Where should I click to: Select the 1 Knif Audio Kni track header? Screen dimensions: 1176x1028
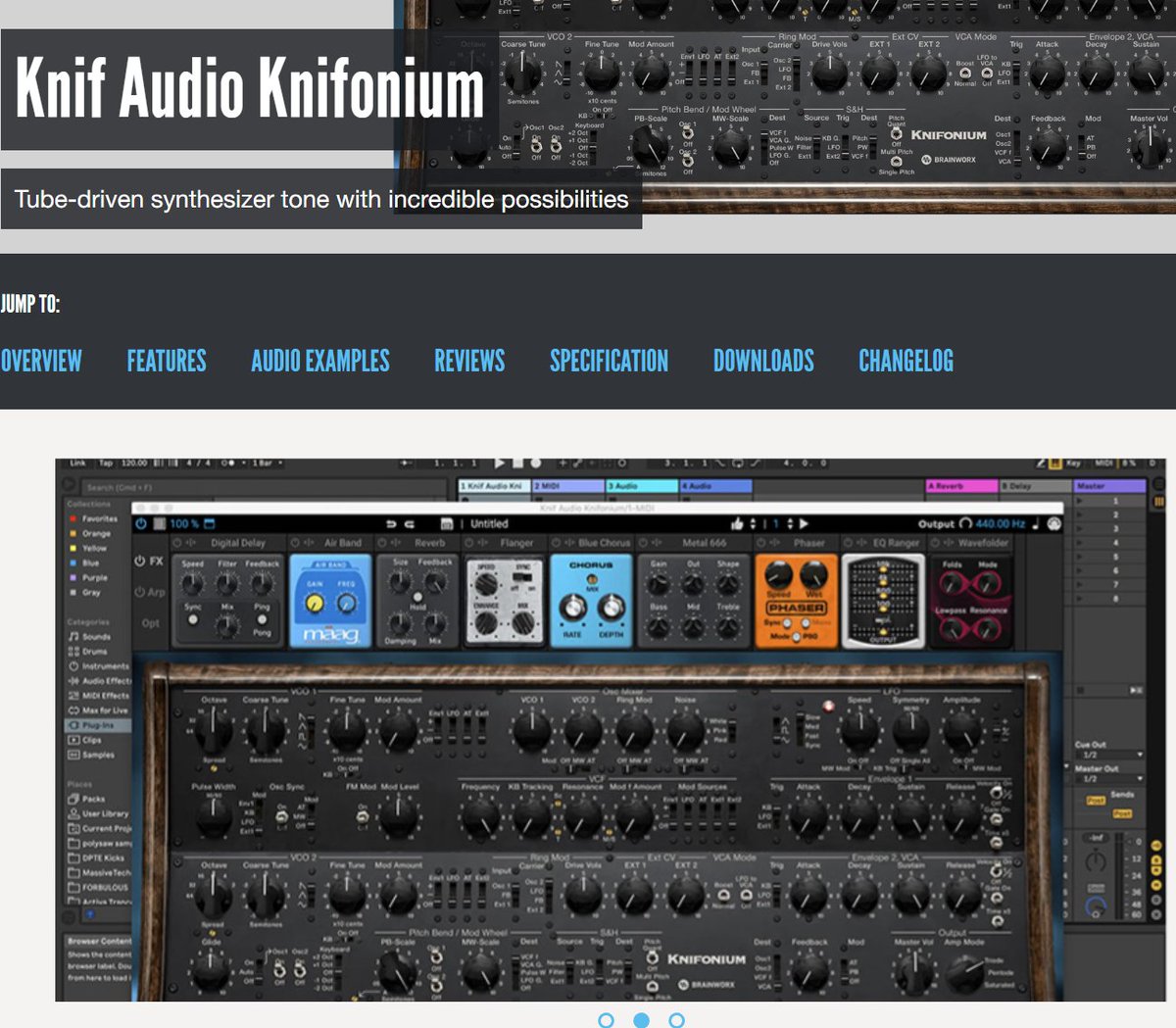(x=495, y=485)
